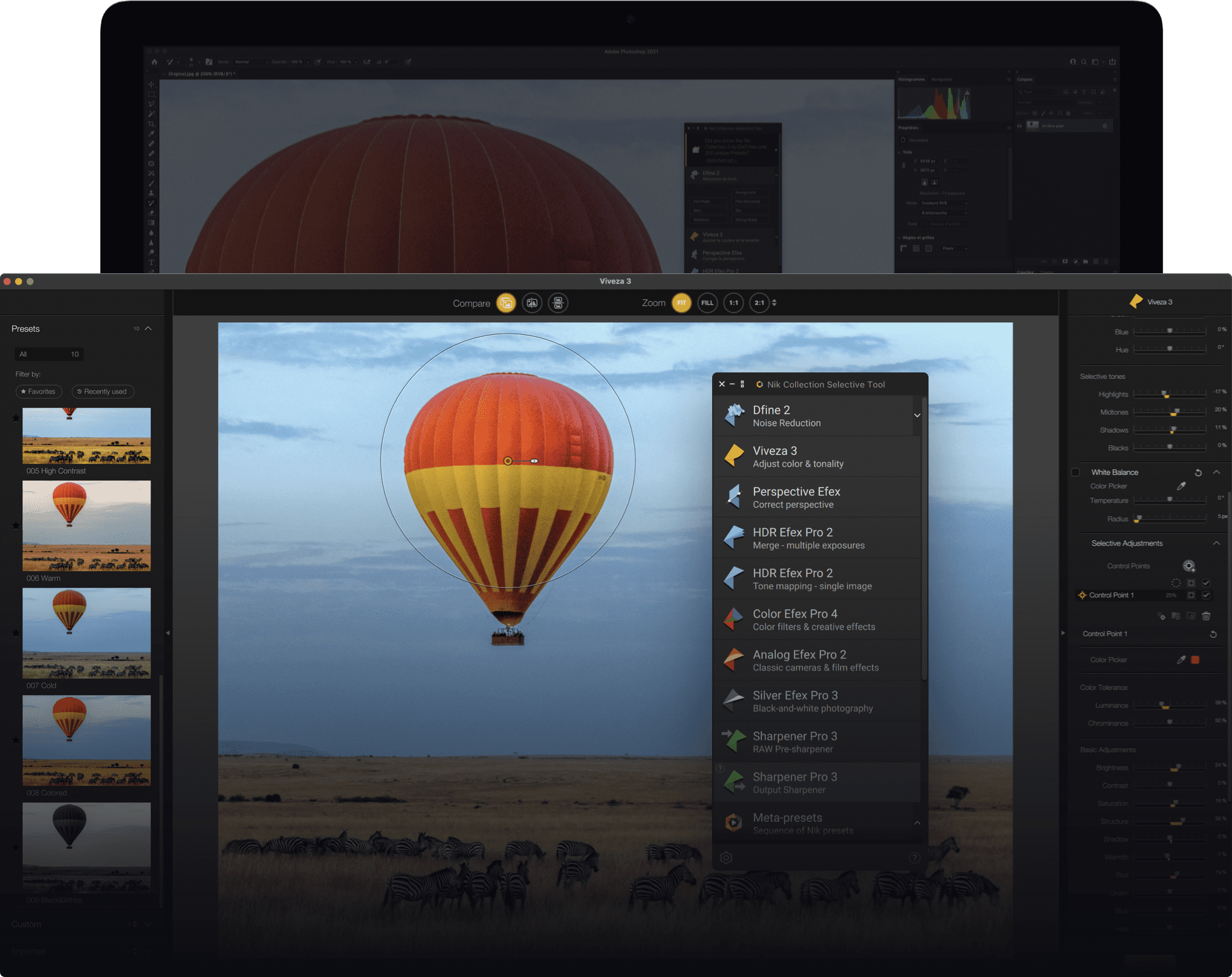Open Dfine 2 Noise Reduction entry
Screen dimensions: 1232x977
(814, 415)
